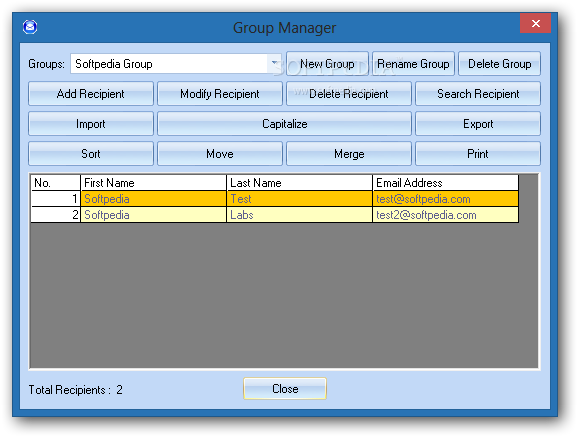Click the Rename Group button
This screenshot has width=578, height=437.
click(x=413, y=64)
